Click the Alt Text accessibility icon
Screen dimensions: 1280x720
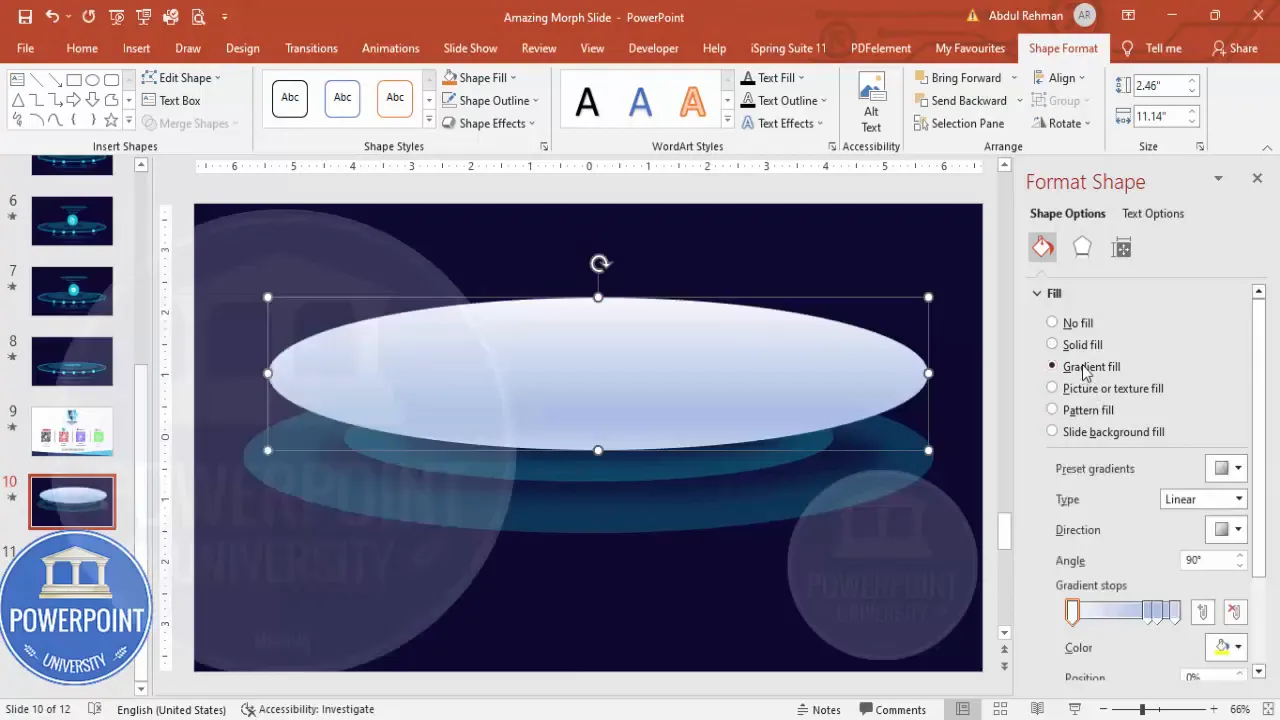(x=871, y=102)
